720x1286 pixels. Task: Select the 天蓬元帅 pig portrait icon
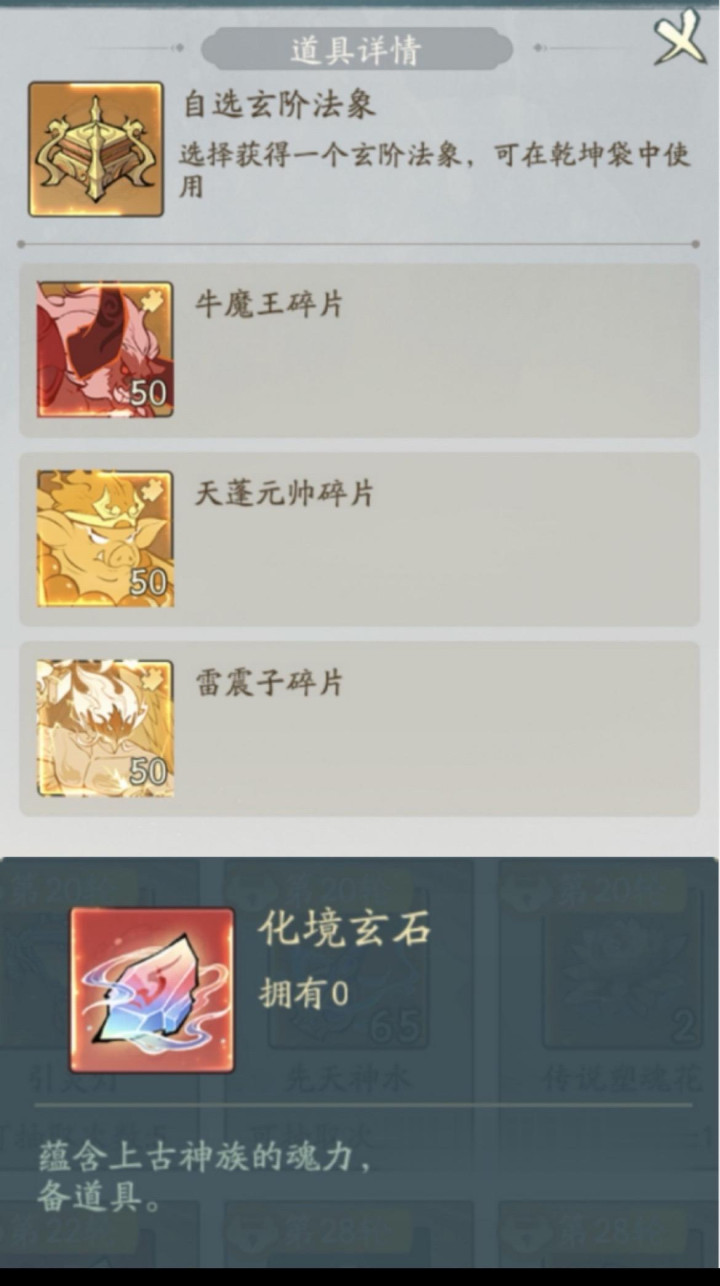tap(105, 538)
